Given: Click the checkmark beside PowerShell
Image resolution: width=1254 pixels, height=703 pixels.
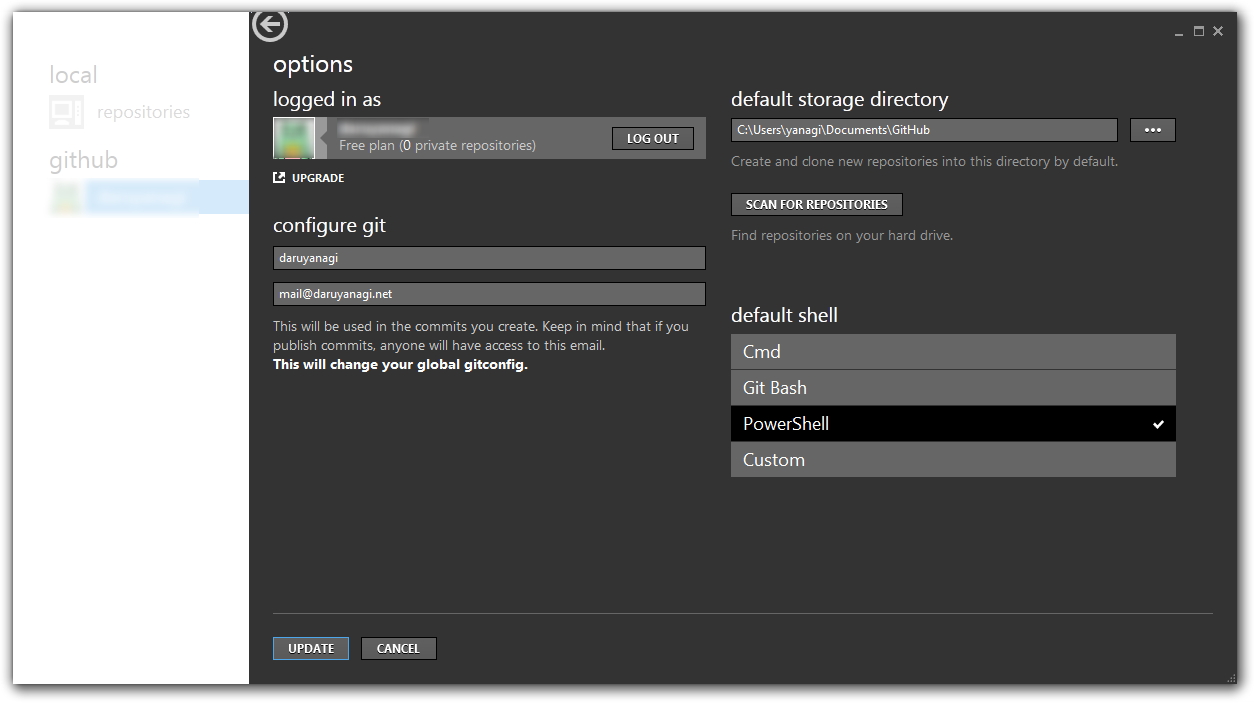Looking at the screenshot, I should [1158, 424].
